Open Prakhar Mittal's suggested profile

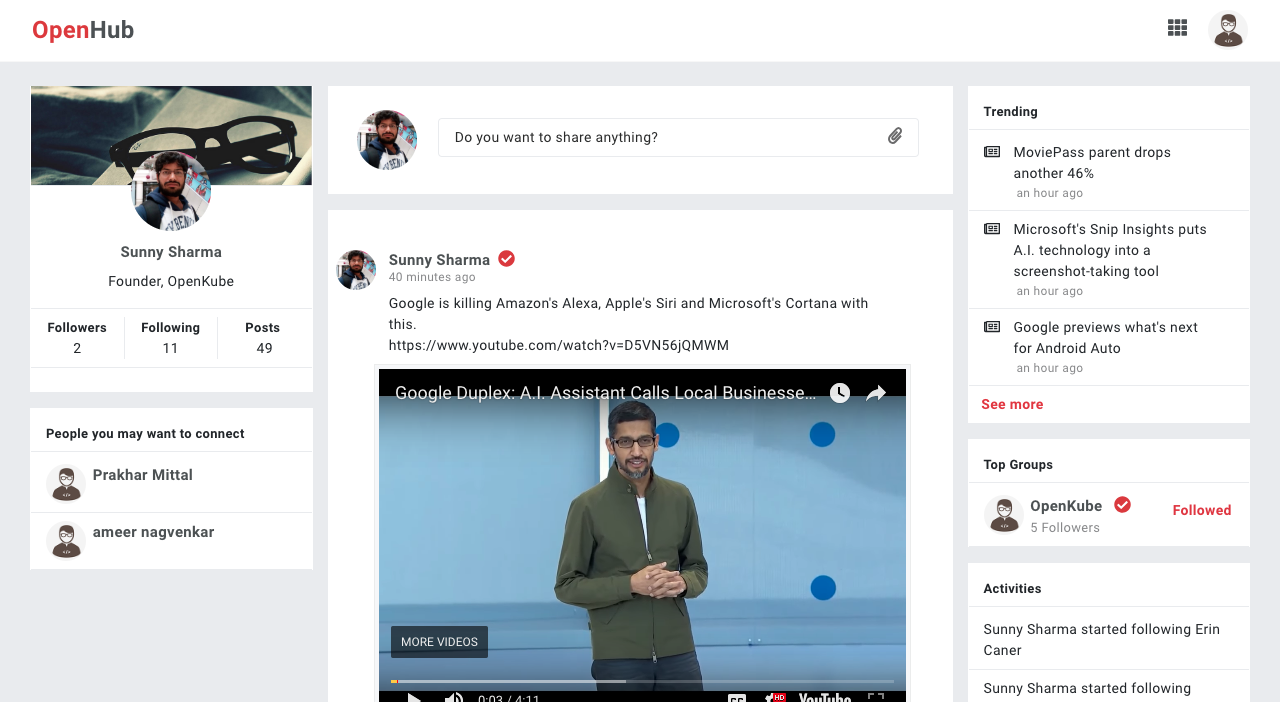(143, 475)
